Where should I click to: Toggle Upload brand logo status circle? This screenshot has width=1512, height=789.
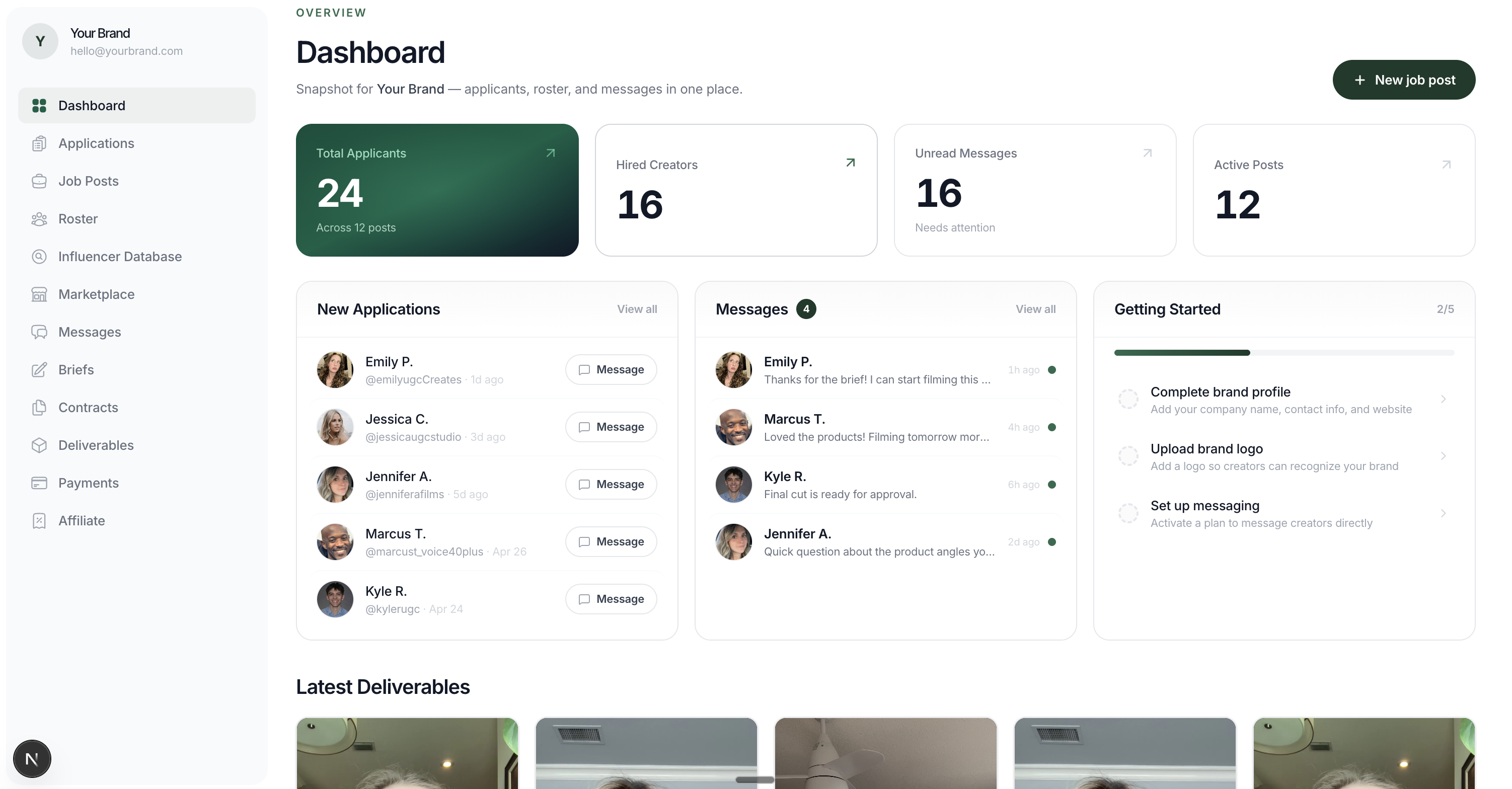pos(1127,456)
